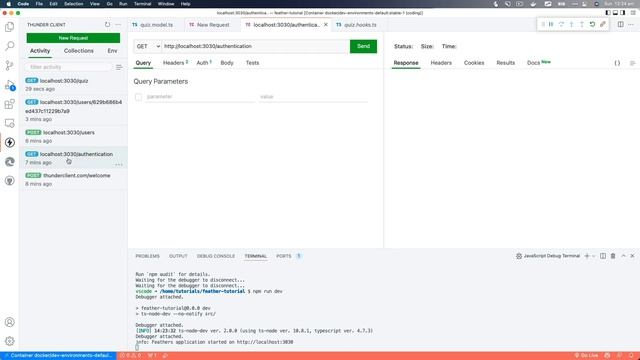Close the terminal panel

point(632,256)
